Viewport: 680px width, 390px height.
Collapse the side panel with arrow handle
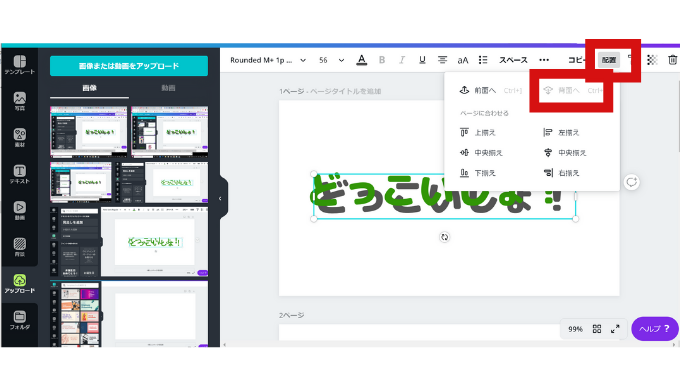[x=220, y=198]
